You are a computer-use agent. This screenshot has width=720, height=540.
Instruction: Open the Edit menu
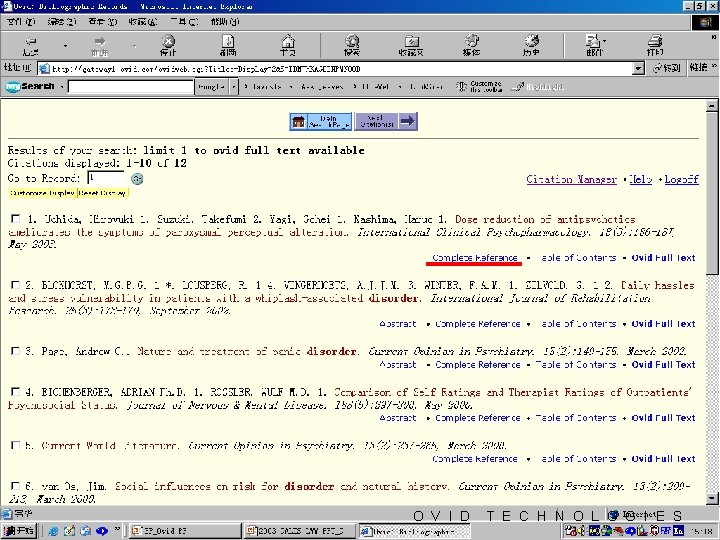62,22
